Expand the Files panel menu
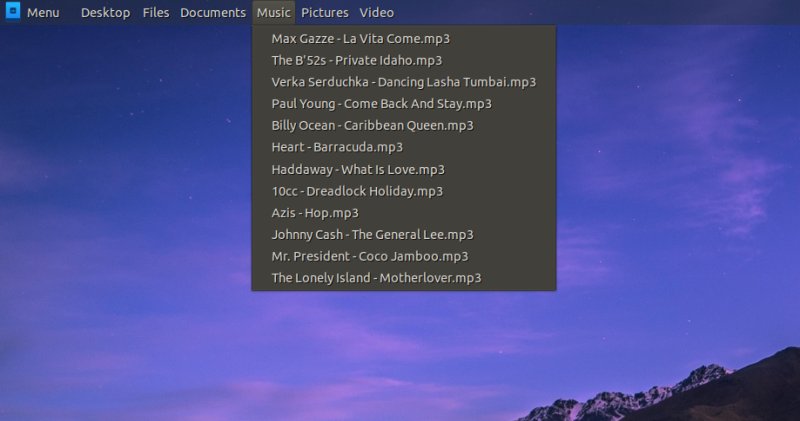 156,13
